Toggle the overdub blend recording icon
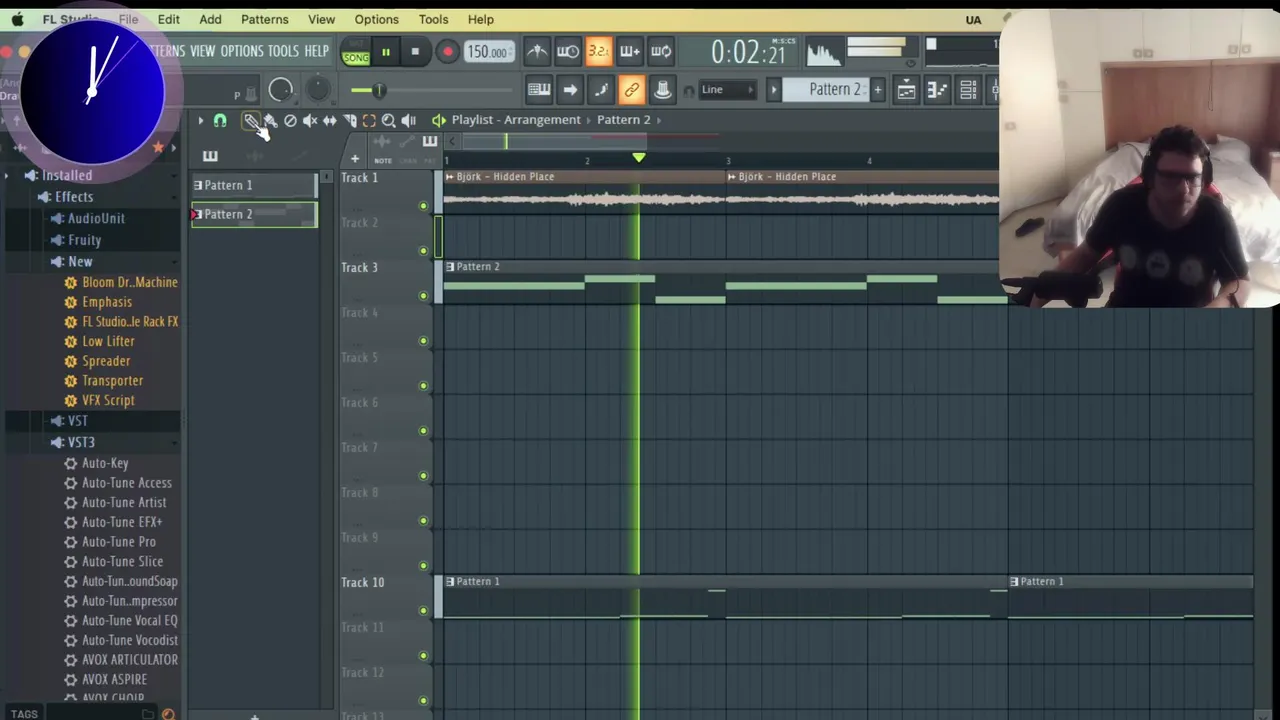The height and width of the screenshot is (720, 1280). [x=630, y=51]
